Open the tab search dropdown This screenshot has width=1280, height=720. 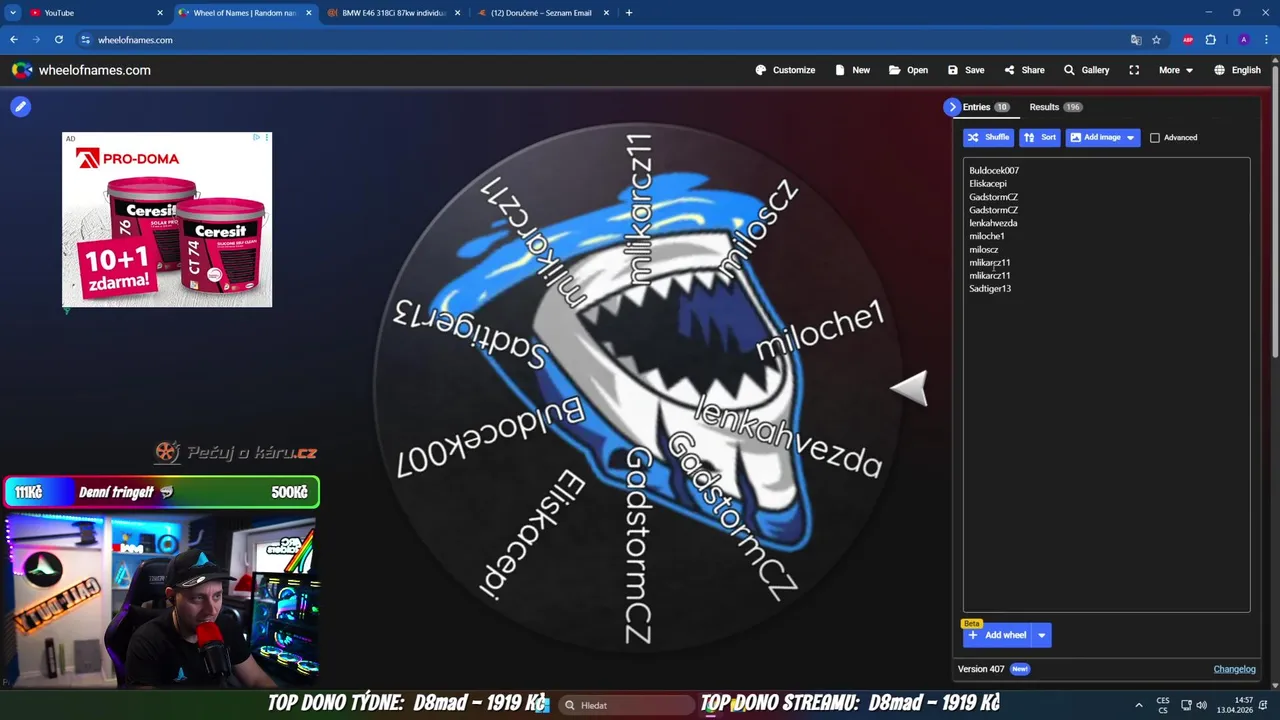(x=12, y=13)
